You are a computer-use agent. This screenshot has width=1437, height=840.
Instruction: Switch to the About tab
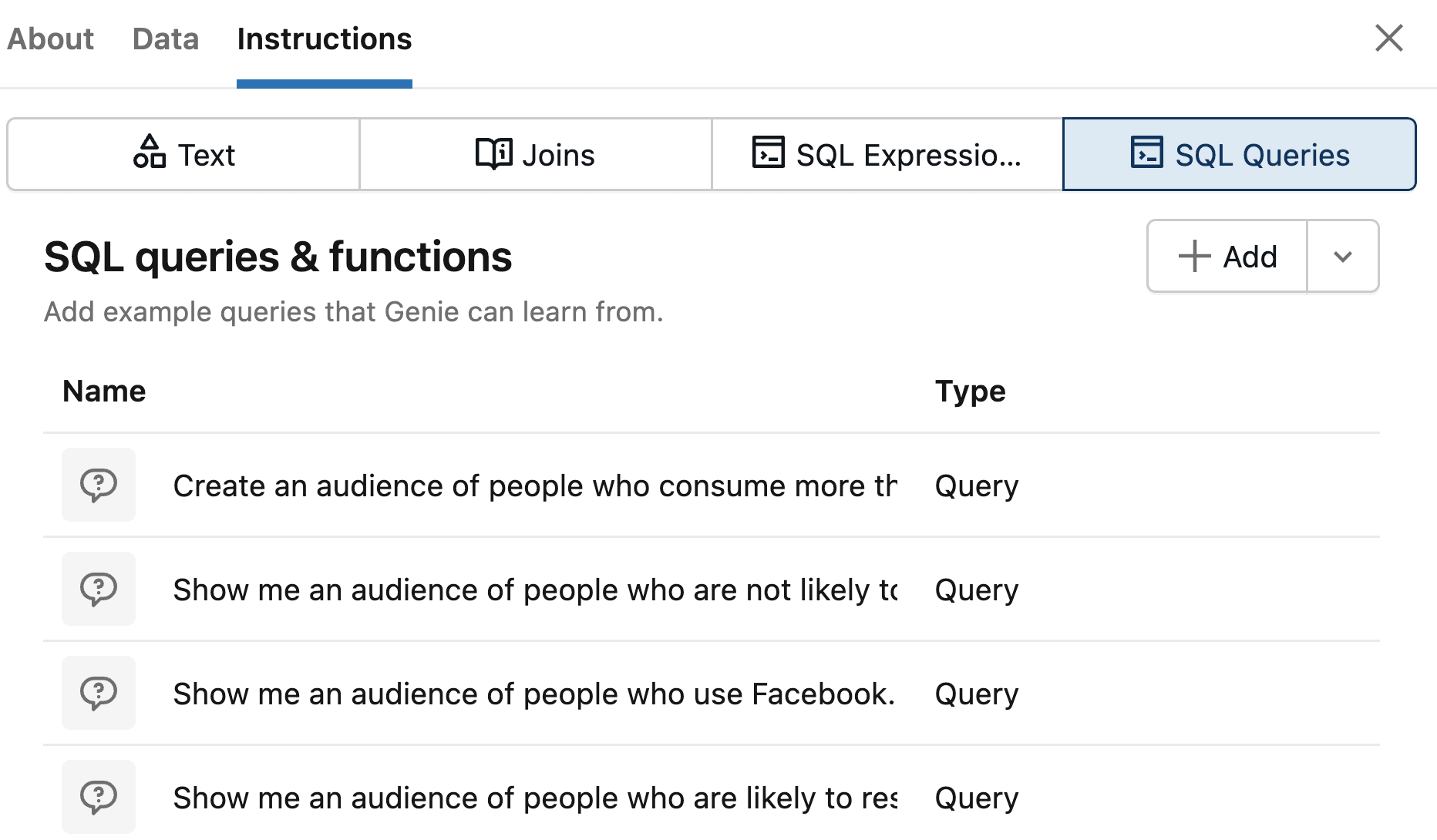51,39
